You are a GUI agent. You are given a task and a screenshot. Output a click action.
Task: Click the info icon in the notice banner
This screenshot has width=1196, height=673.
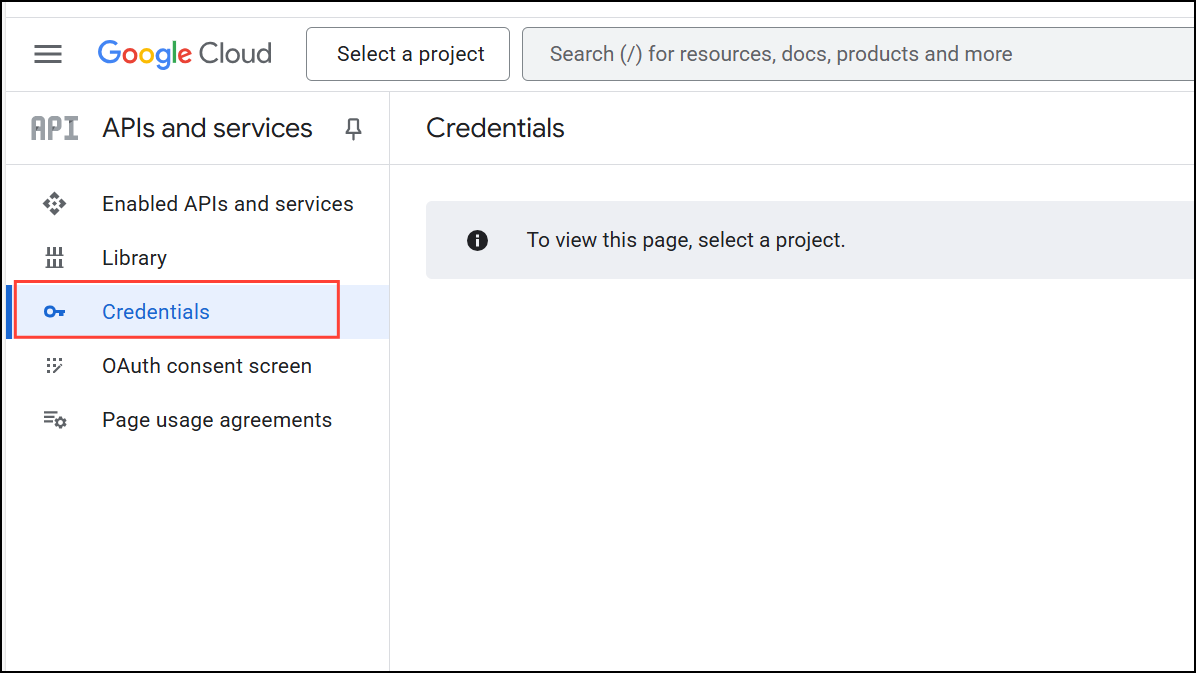pyautogui.click(x=477, y=240)
